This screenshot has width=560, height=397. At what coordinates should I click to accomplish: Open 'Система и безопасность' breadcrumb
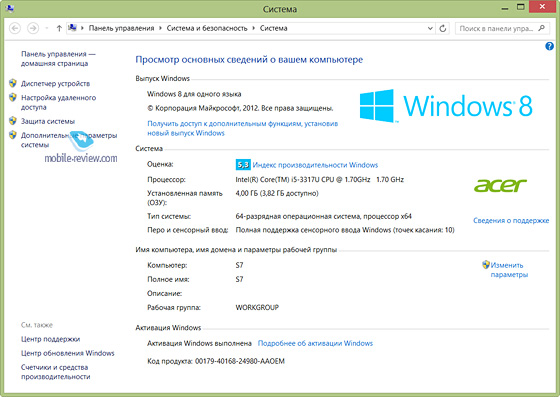(x=207, y=28)
